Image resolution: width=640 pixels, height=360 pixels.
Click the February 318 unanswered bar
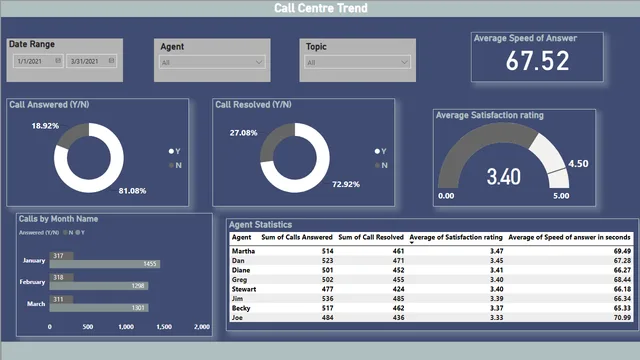[62, 278]
